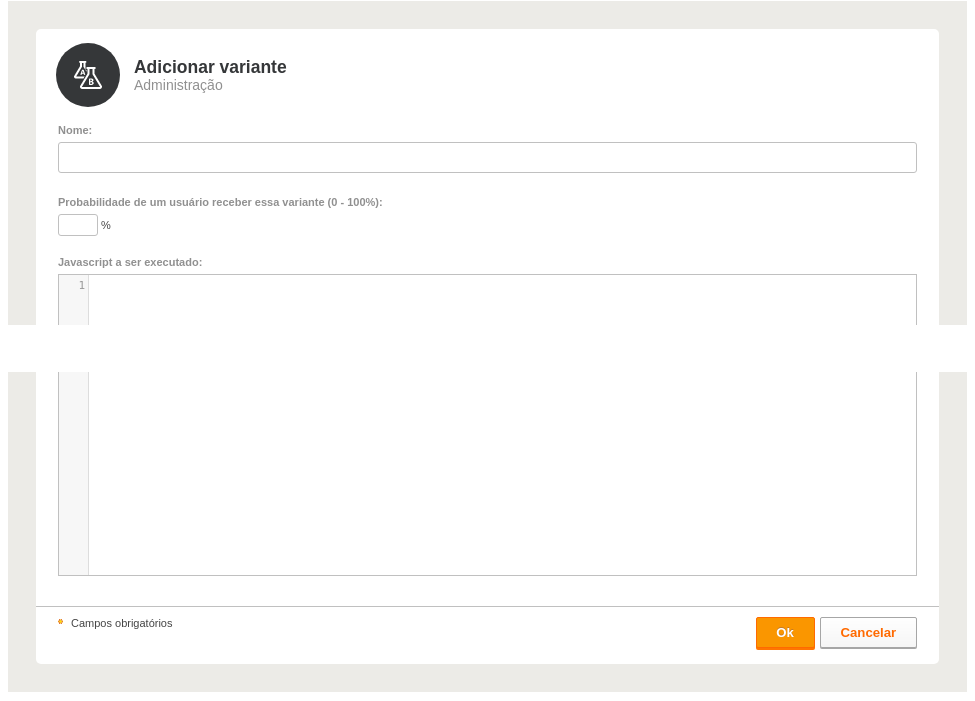Dismiss the dialog via the Cancelar button

click(x=867, y=633)
